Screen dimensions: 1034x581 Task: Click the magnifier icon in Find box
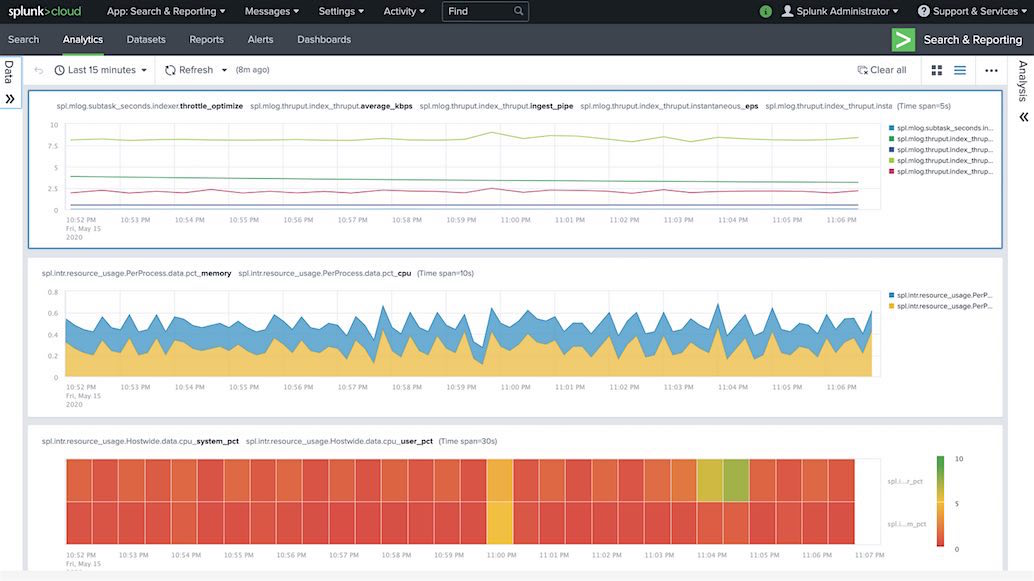[x=518, y=11]
